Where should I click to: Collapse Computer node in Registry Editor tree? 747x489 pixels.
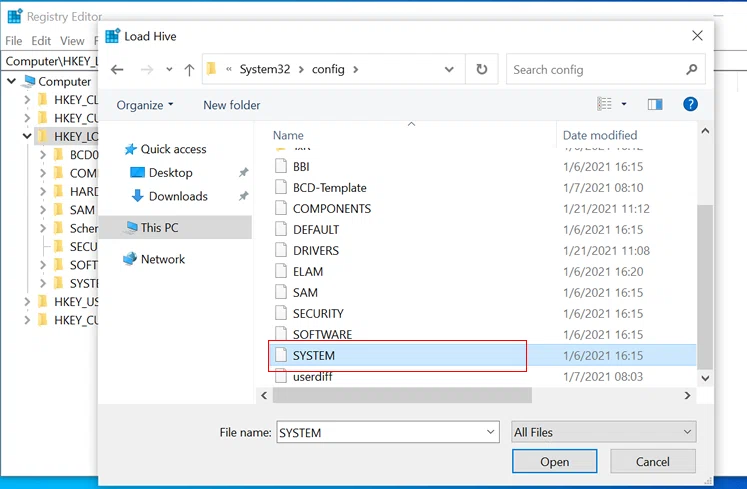pyautogui.click(x=11, y=81)
